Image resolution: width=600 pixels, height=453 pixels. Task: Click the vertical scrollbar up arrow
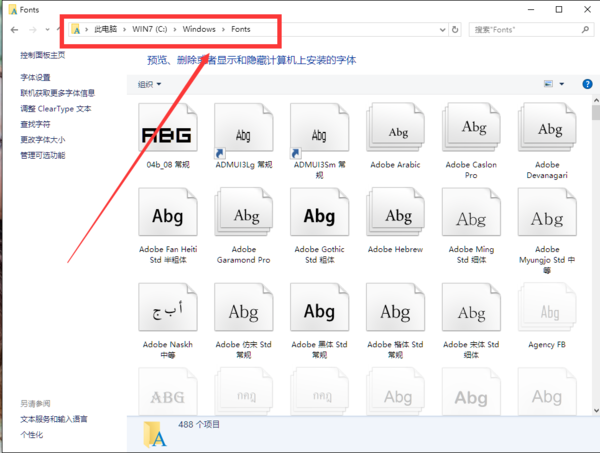click(596, 100)
